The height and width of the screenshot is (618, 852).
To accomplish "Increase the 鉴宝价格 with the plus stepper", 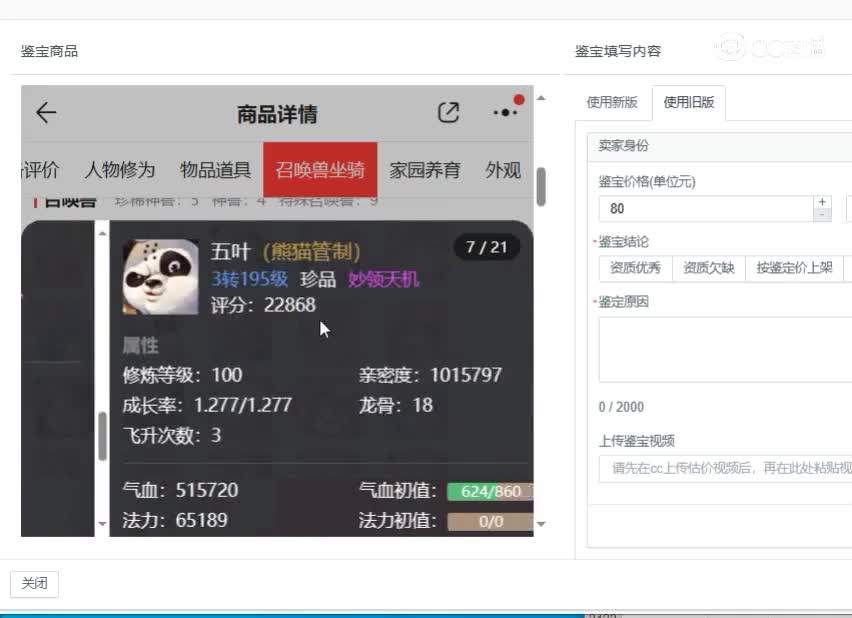I will 822,202.
